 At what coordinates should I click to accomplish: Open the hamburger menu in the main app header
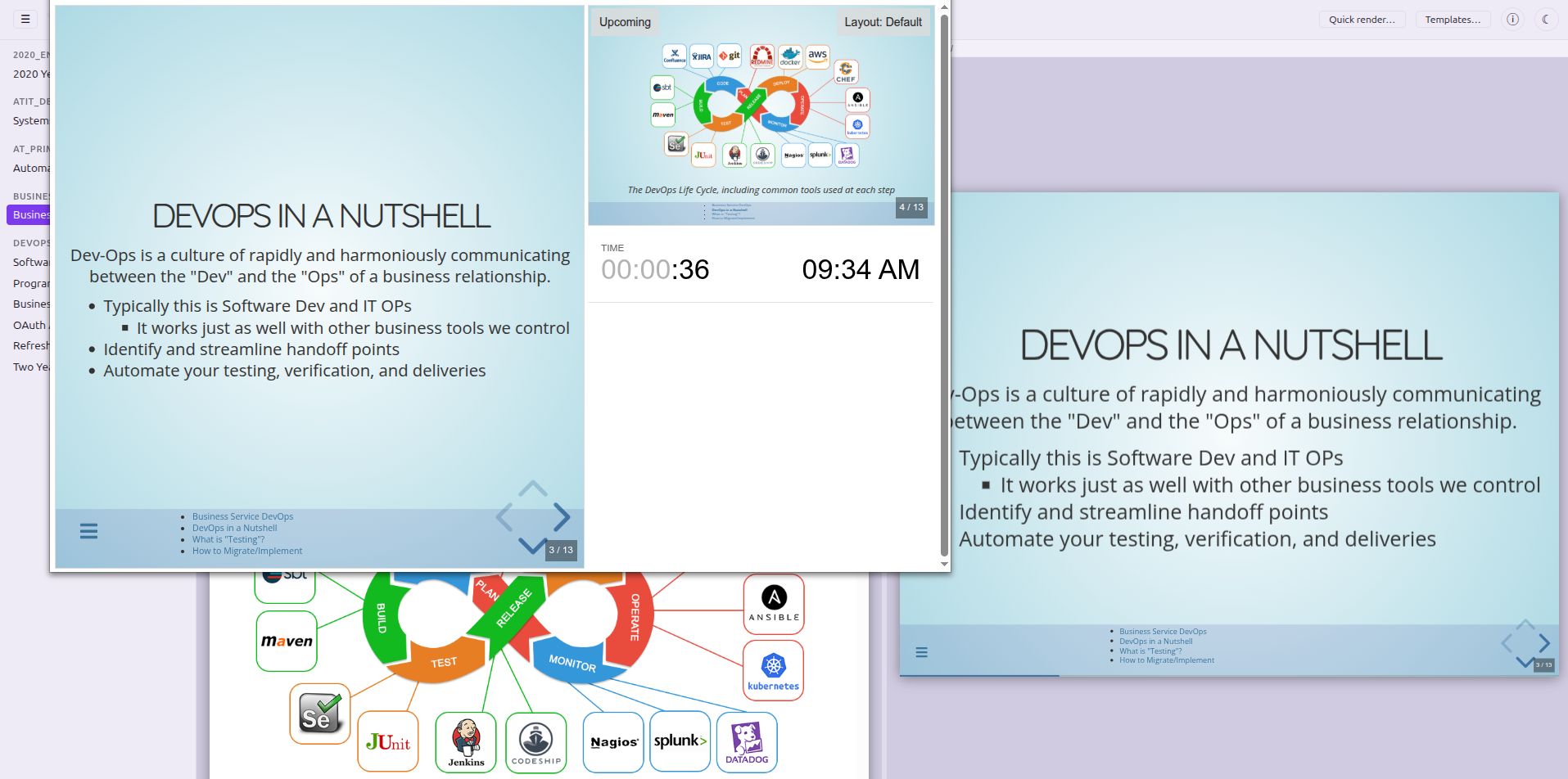coord(25,19)
